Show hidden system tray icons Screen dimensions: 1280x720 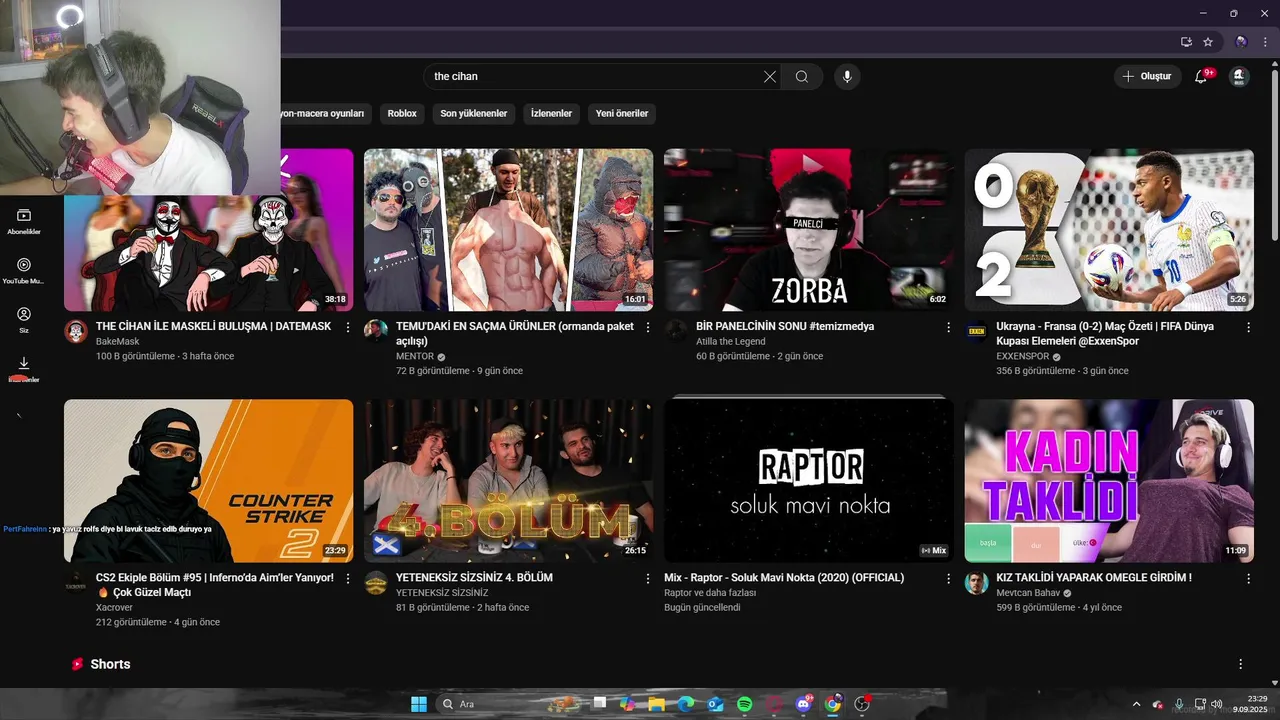pyautogui.click(x=1137, y=704)
